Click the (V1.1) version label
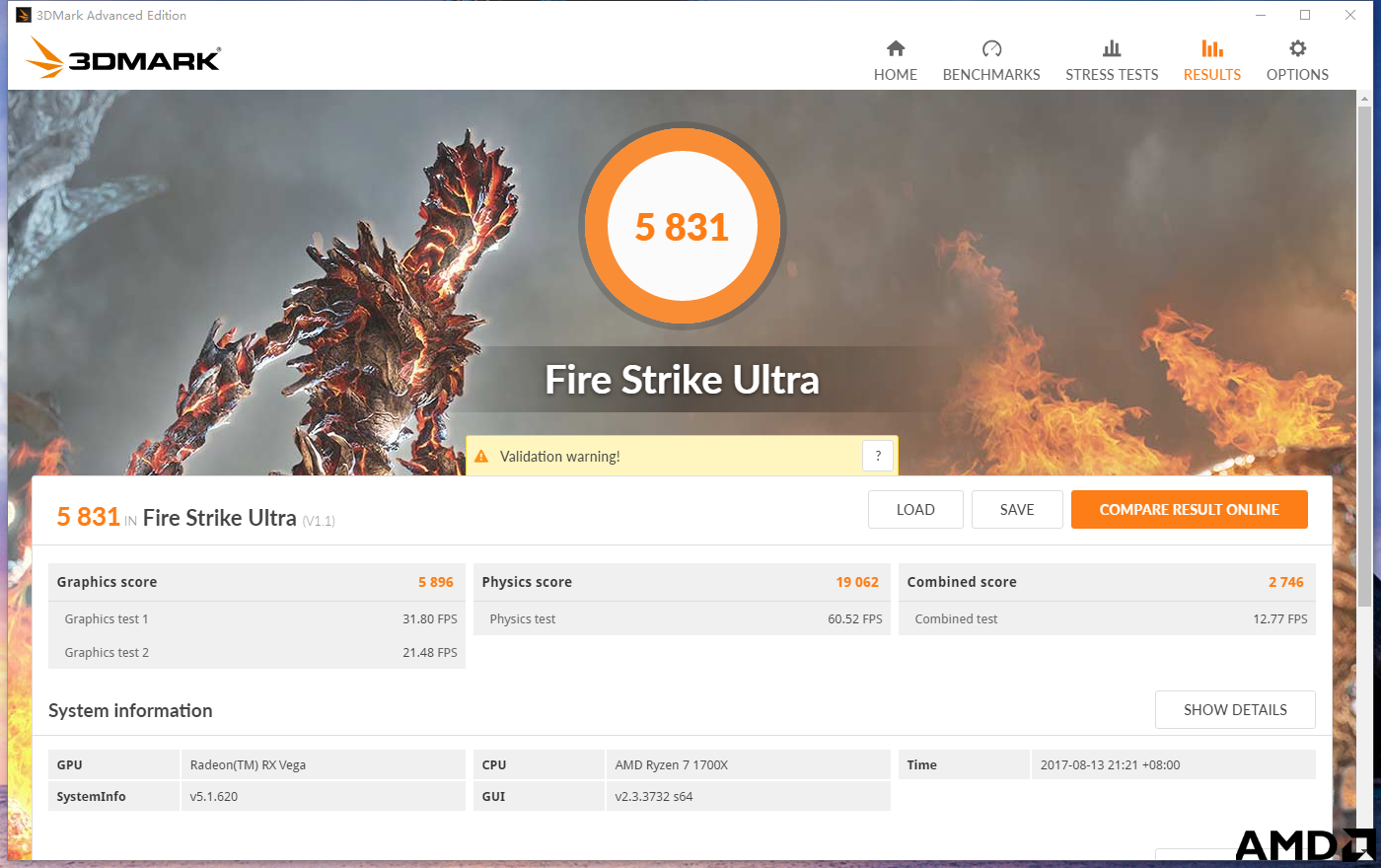 (x=319, y=521)
